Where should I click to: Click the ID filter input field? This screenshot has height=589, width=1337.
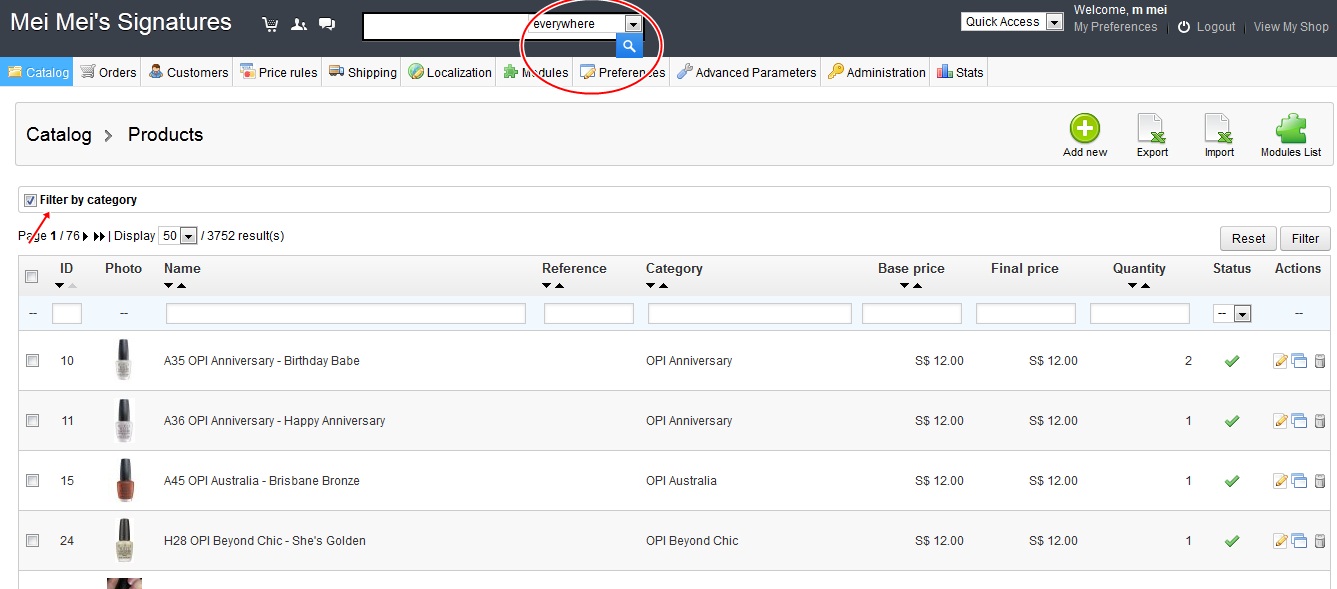[x=67, y=314]
